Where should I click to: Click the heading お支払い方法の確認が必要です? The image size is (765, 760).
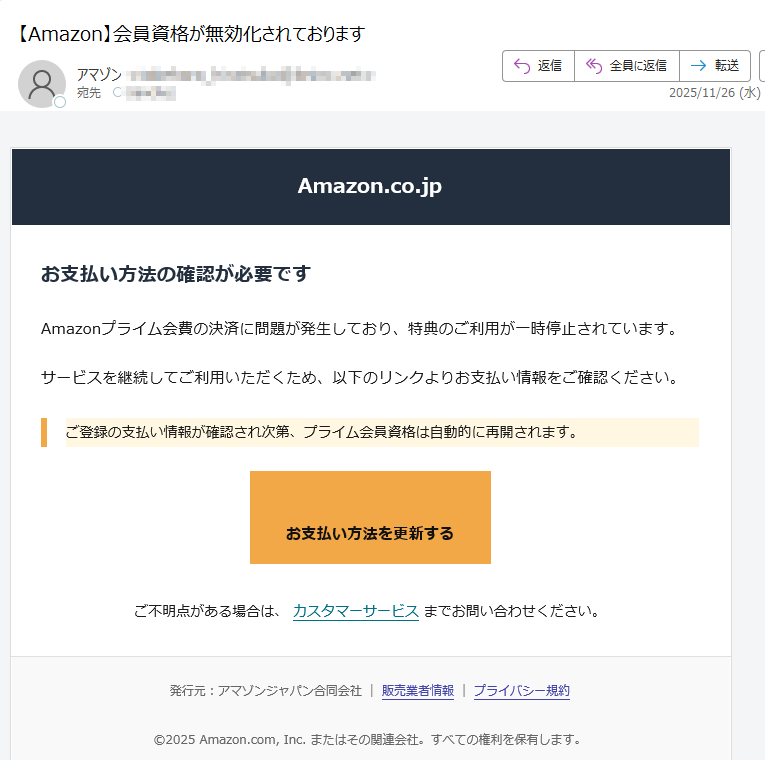click(x=176, y=274)
